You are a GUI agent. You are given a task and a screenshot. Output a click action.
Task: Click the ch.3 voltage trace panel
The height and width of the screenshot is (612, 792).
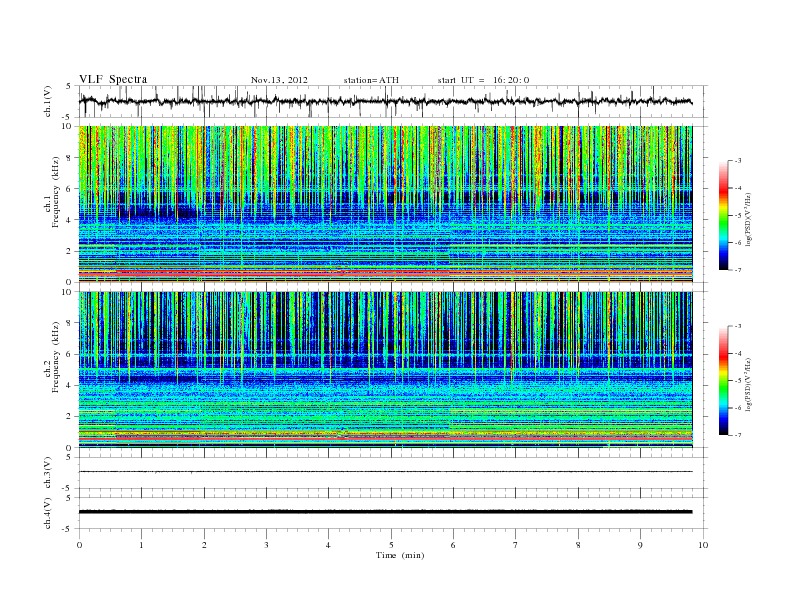click(393, 473)
